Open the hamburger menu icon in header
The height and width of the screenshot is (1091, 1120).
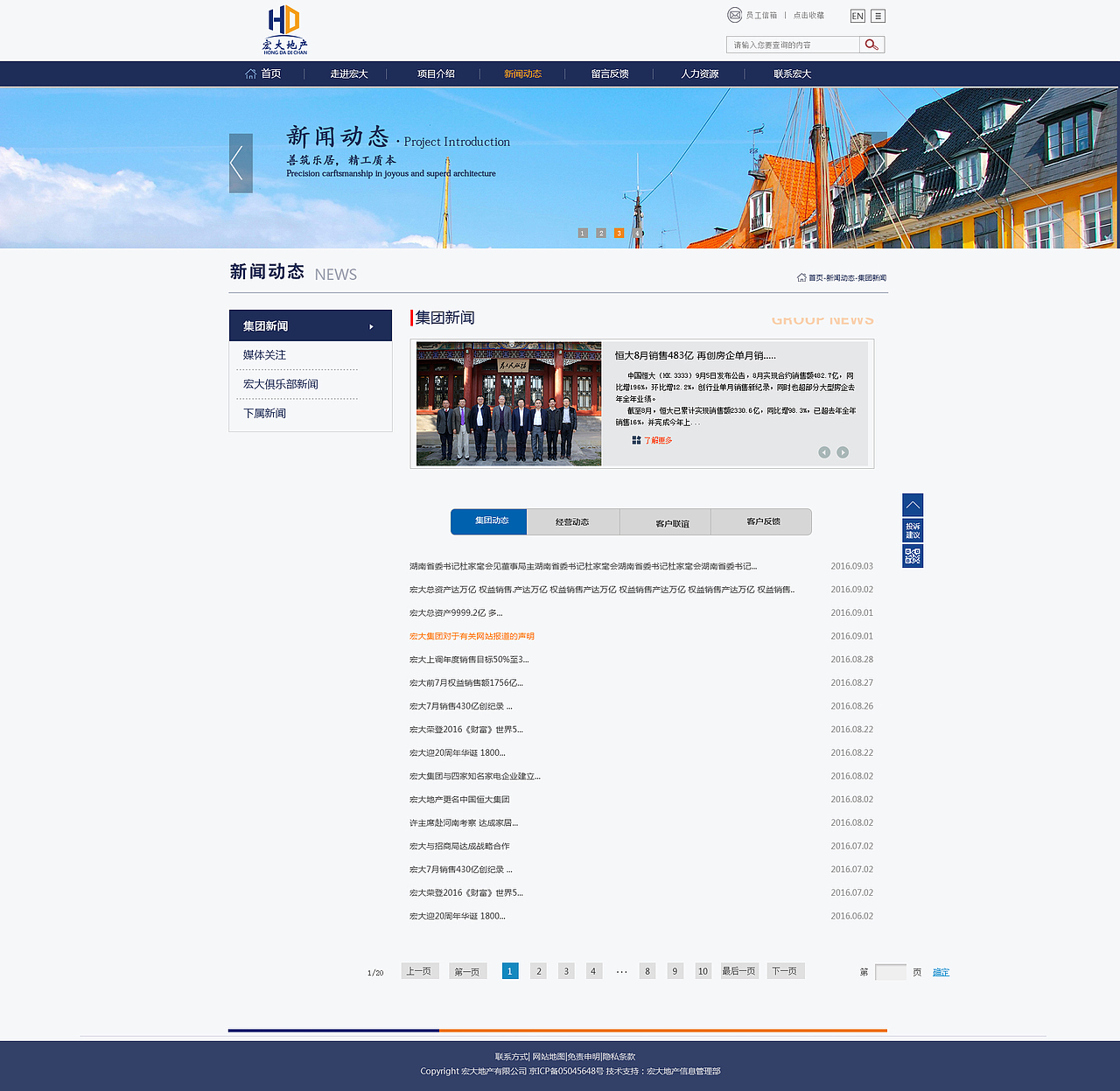(x=878, y=16)
